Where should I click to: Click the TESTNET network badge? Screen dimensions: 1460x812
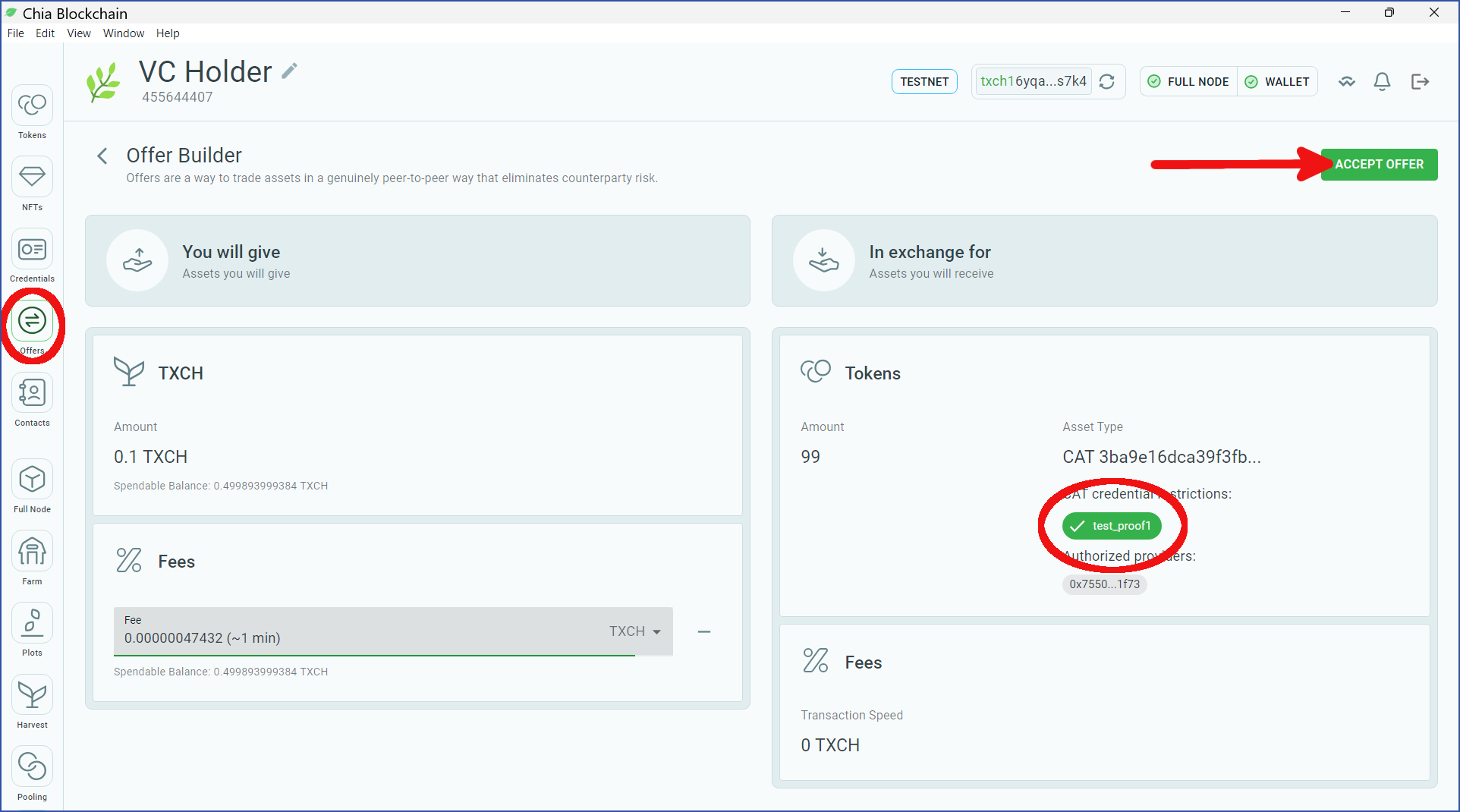(924, 82)
